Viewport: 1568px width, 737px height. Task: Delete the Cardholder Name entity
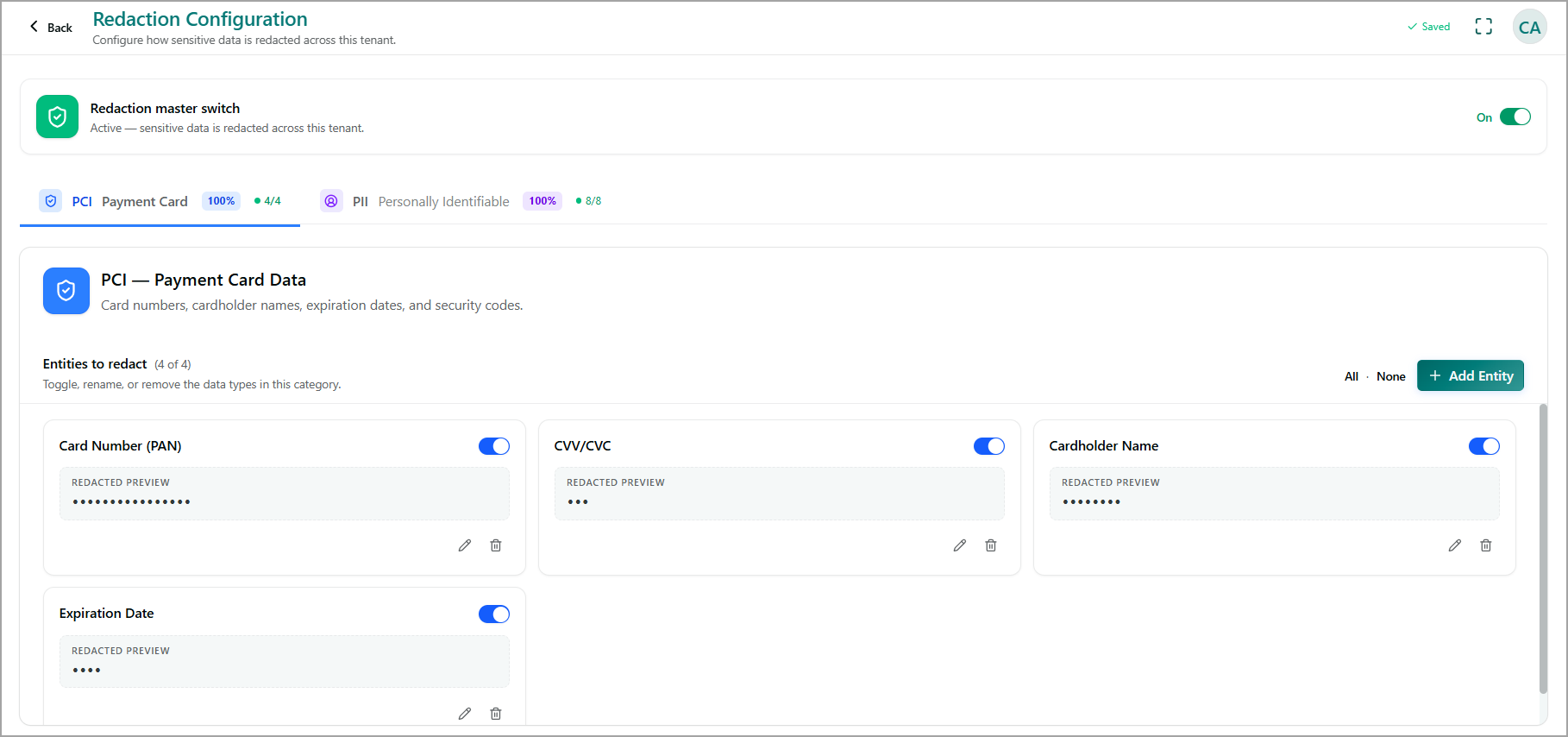click(x=1486, y=545)
